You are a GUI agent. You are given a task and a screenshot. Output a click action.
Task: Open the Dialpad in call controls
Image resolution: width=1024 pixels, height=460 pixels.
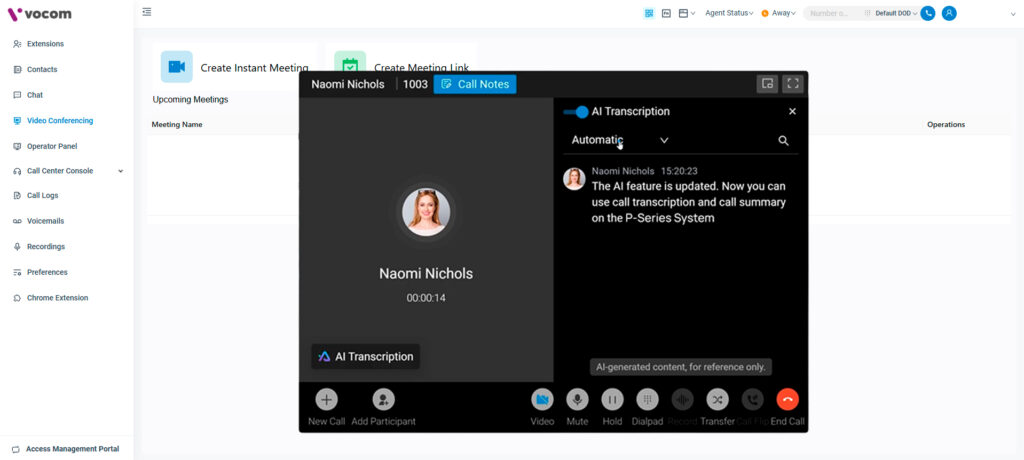click(647, 400)
